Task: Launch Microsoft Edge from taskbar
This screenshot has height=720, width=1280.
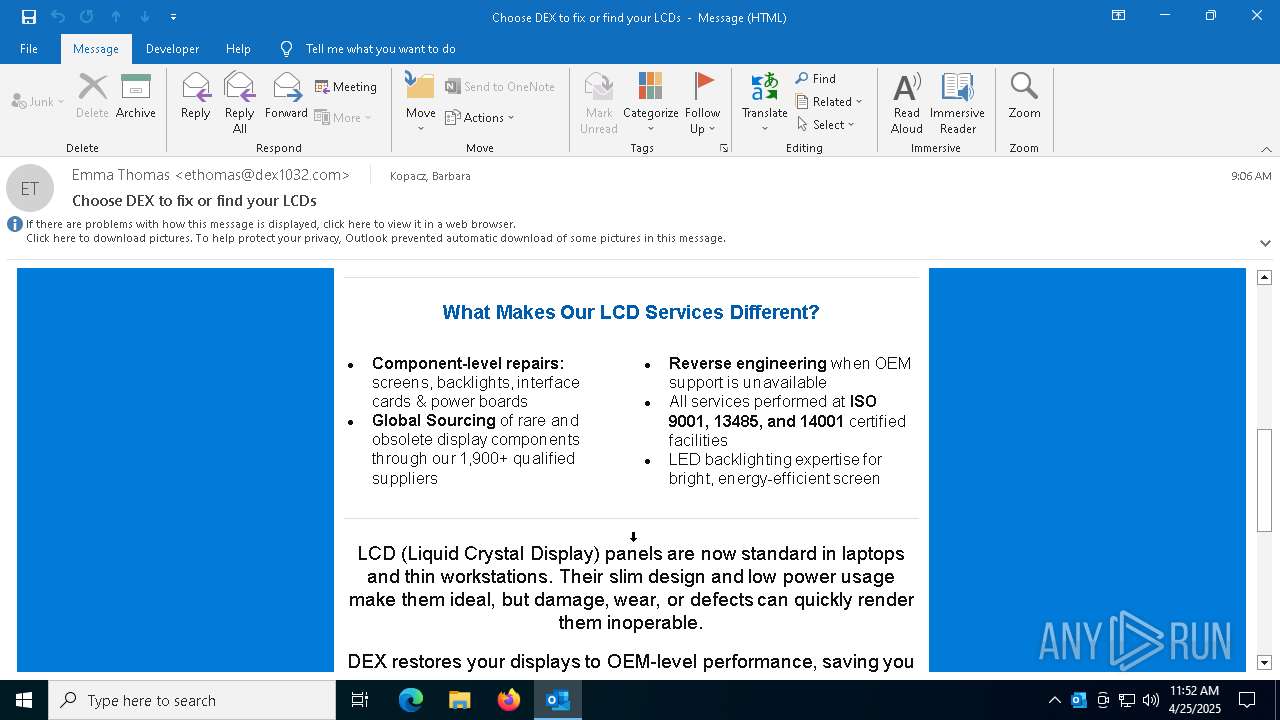Action: (411, 700)
